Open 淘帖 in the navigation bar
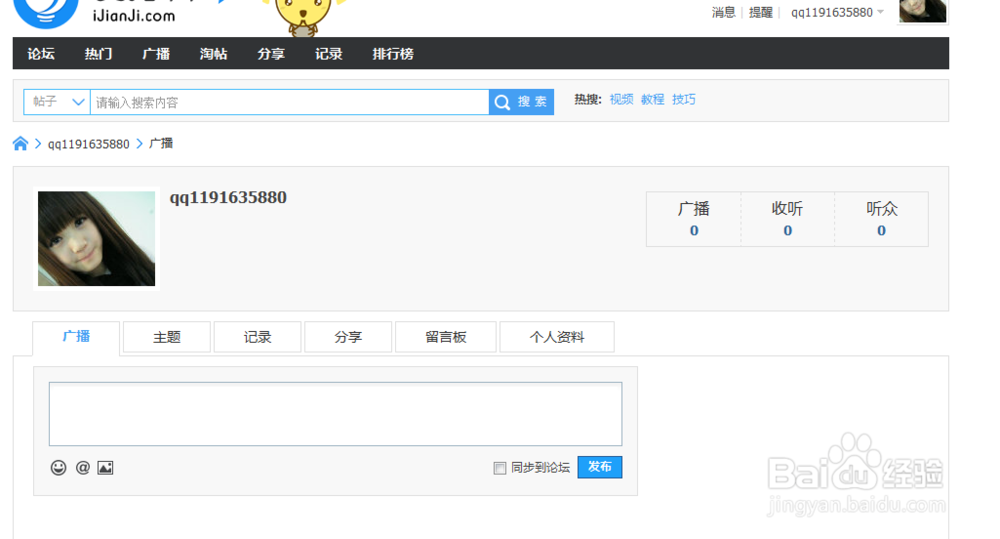 pyautogui.click(x=213, y=54)
